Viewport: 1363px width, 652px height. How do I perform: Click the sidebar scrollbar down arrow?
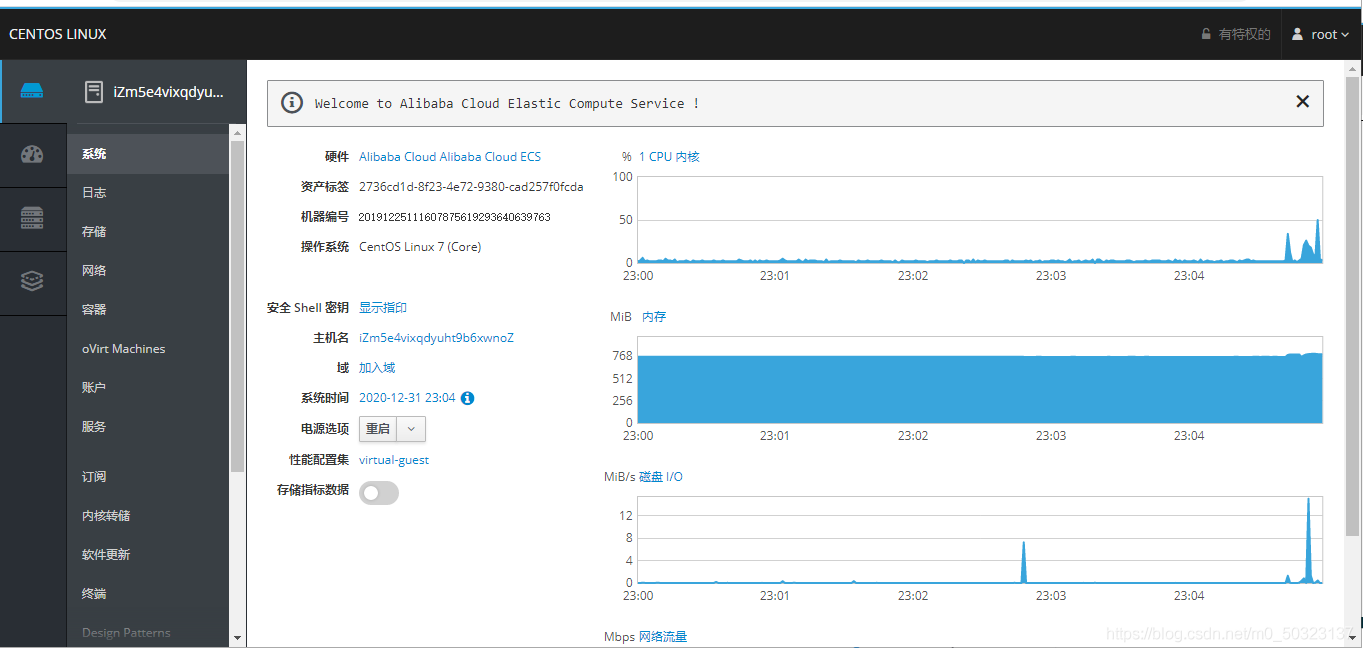tap(237, 637)
